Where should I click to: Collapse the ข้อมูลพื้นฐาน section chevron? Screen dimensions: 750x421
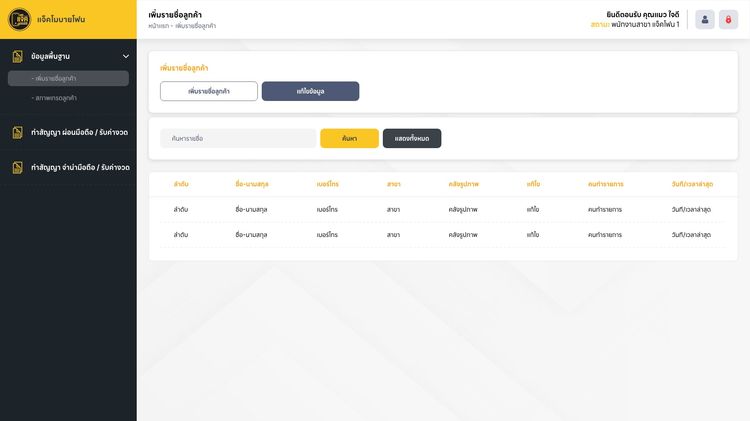[x=125, y=57]
